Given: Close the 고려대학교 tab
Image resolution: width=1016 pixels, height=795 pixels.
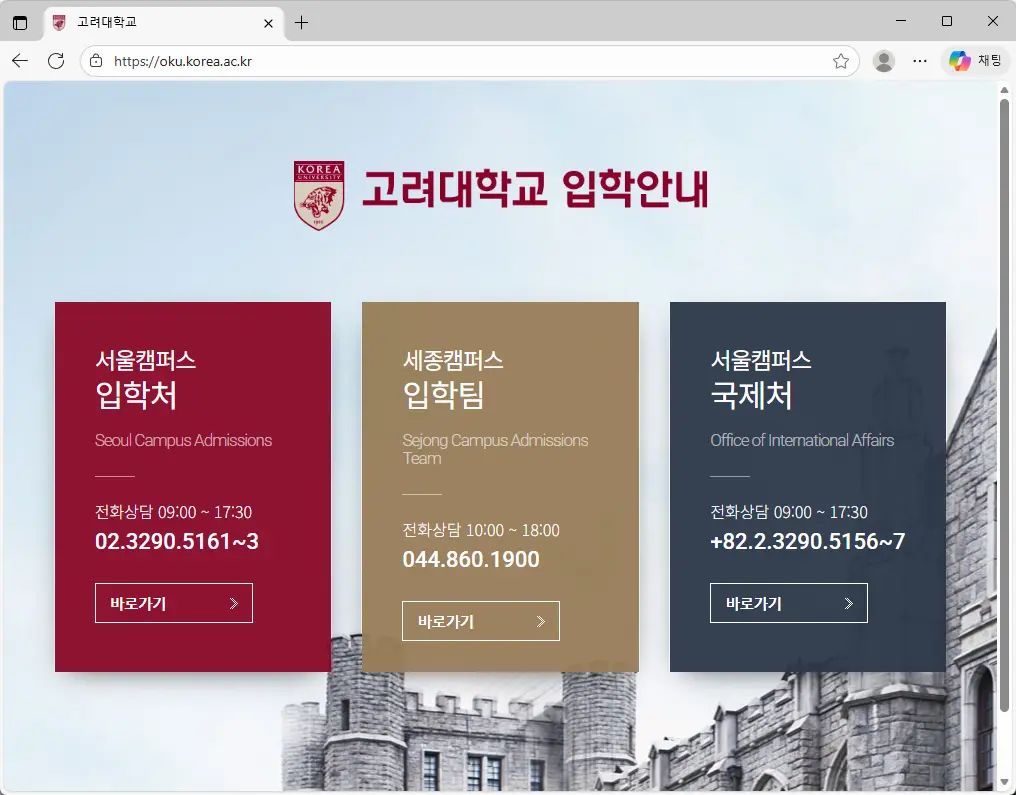Looking at the screenshot, I should [267, 21].
